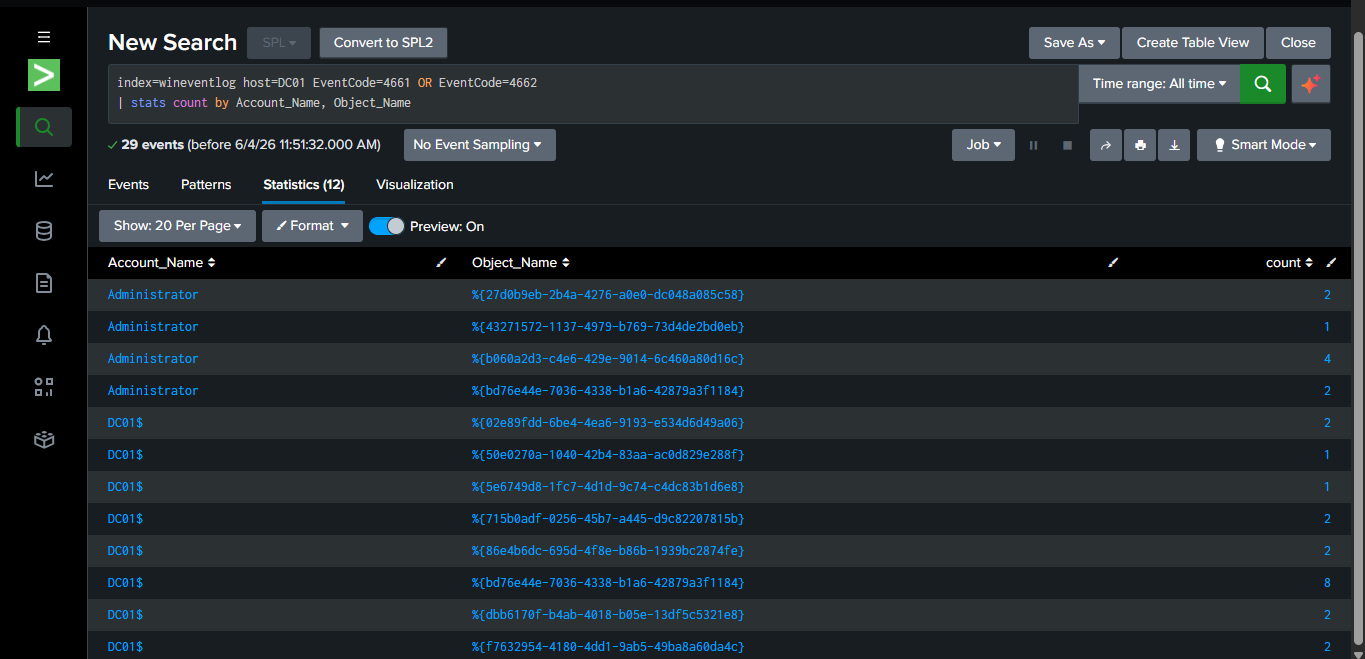Toggle Preview switch off
The width and height of the screenshot is (1365, 659).
click(387, 226)
